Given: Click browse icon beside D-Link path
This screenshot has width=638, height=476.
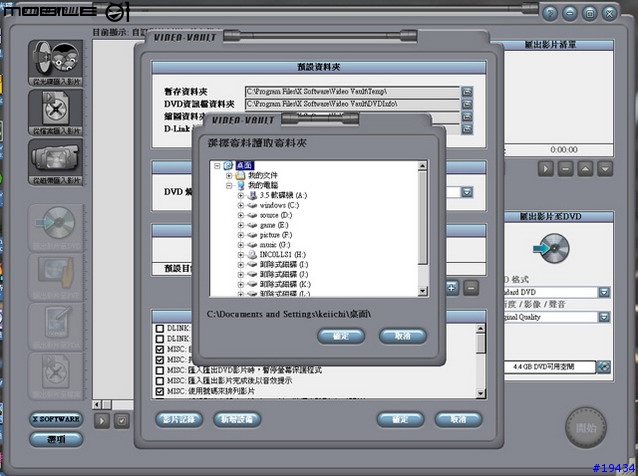Looking at the screenshot, I should 467,129.
